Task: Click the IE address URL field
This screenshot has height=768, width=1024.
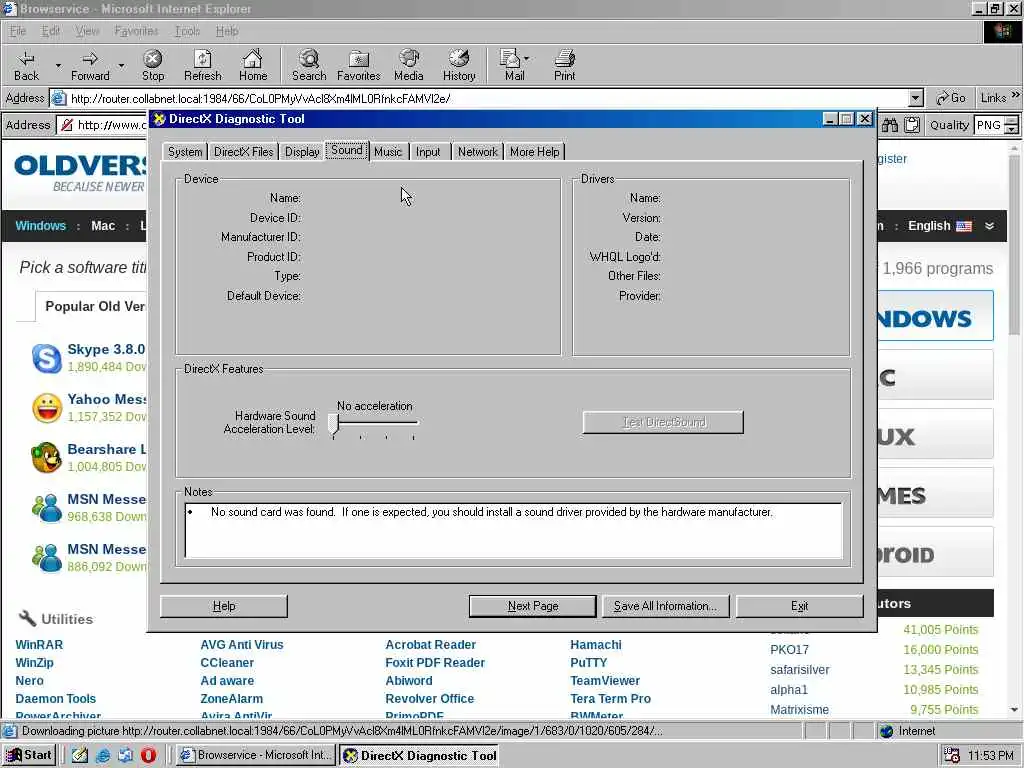Action: coord(488,99)
